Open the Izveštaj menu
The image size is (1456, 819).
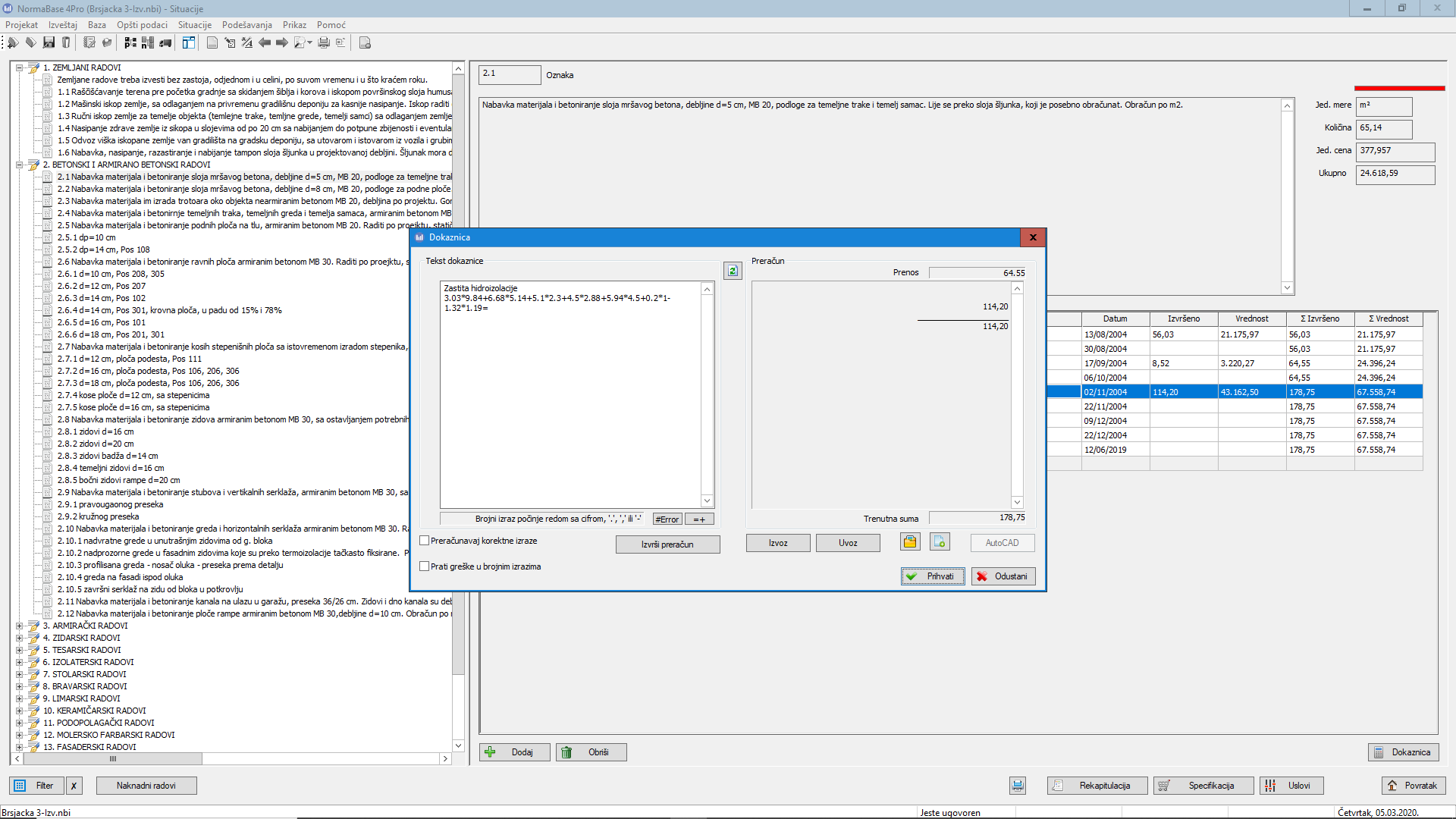coord(62,25)
